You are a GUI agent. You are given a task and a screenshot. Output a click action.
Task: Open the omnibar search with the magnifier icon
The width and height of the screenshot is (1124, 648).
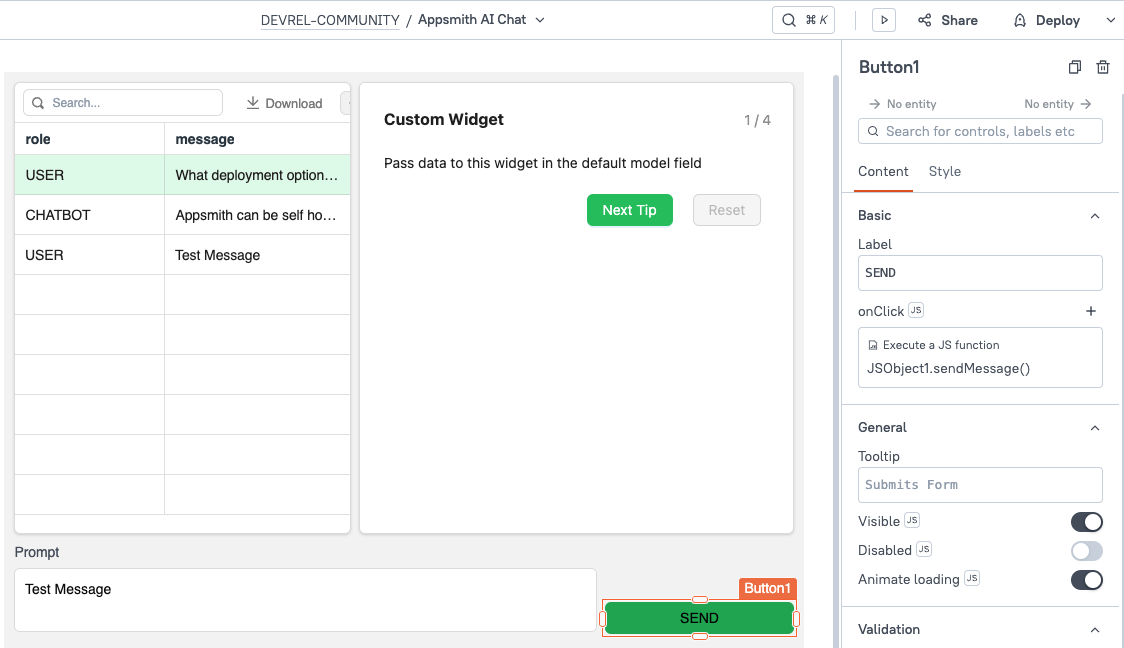(788, 19)
